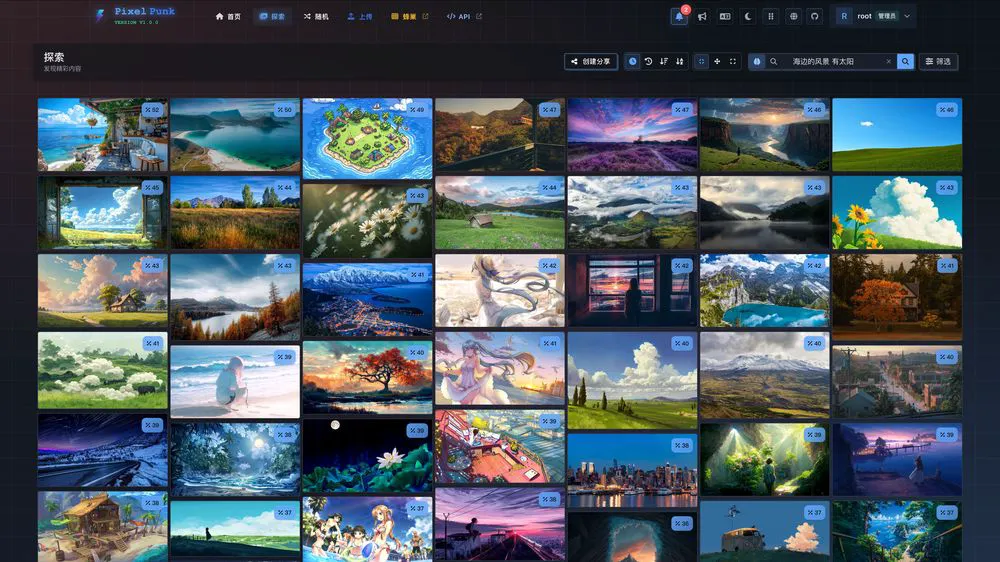Click the fullscreen layout icon
This screenshot has width=1000, height=562.
(x=733, y=61)
